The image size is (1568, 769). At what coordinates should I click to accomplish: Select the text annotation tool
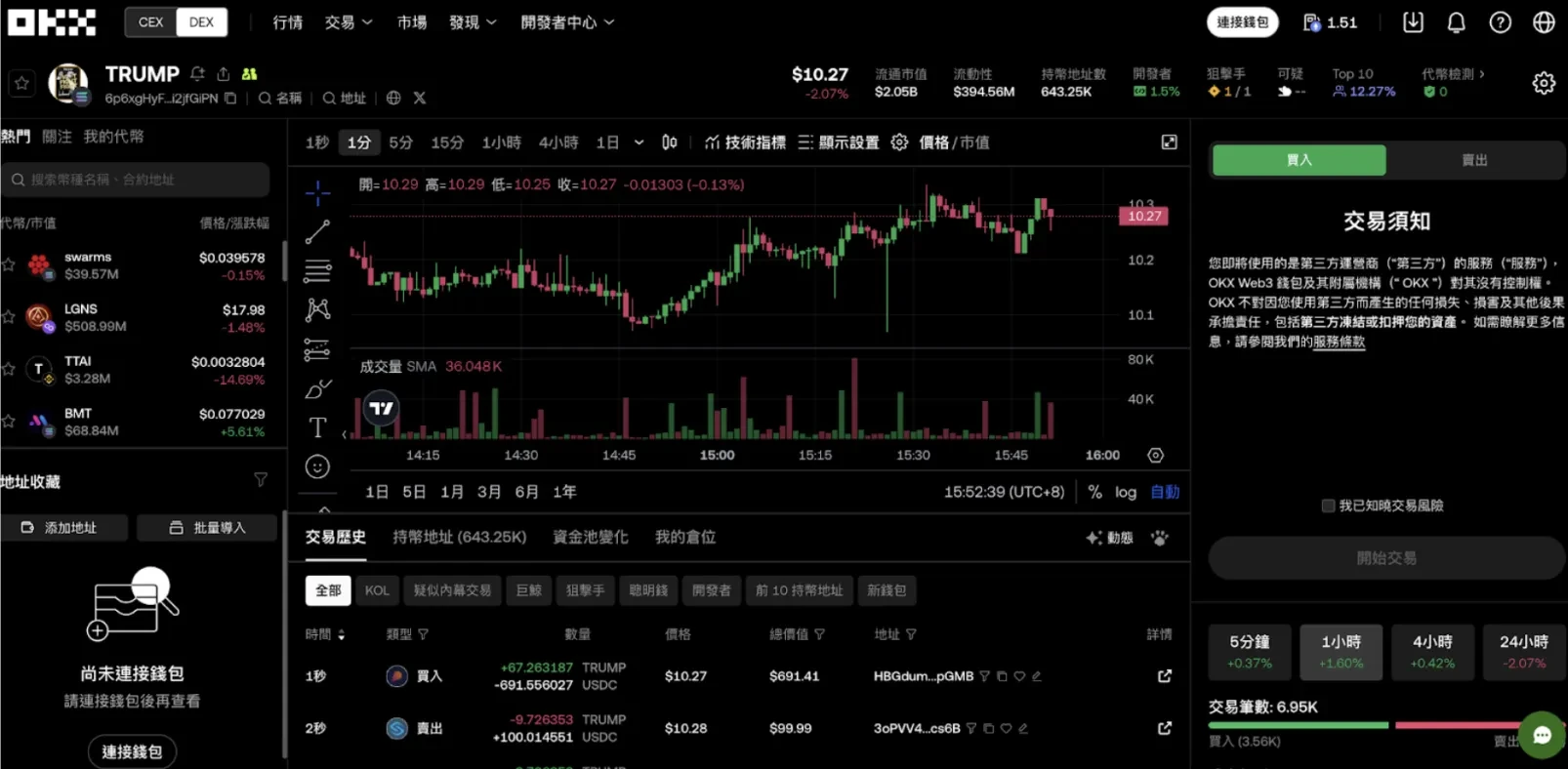[x=317, y=427]
